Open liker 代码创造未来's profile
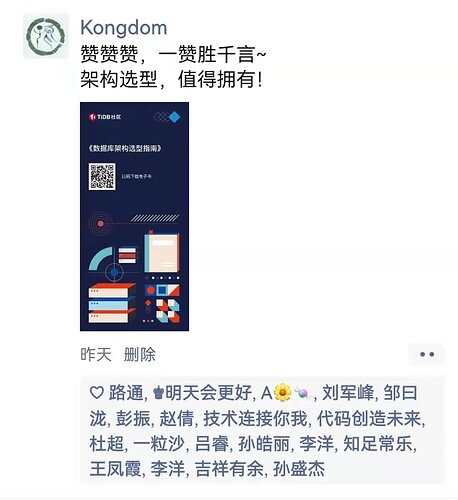Image resolution: width=458 pixels, height=500 pixels. pyautogui.click(x=369, y=418)
